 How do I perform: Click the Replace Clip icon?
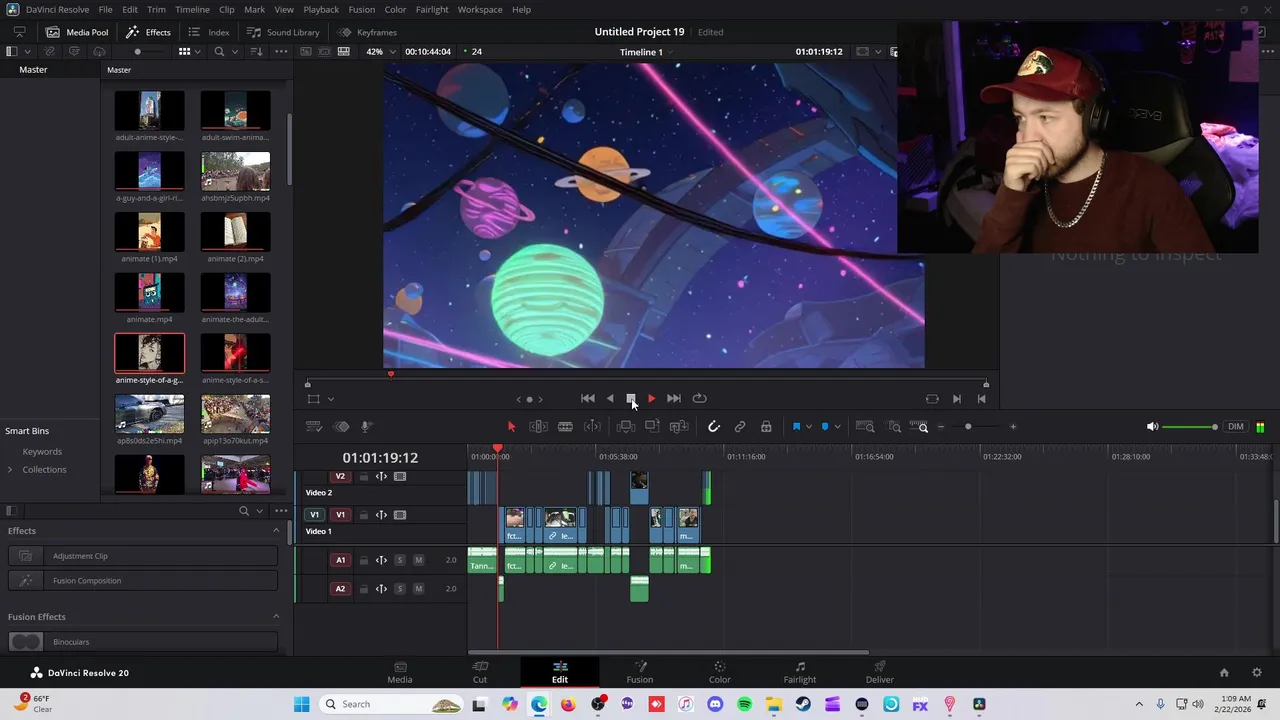[679, 427]
